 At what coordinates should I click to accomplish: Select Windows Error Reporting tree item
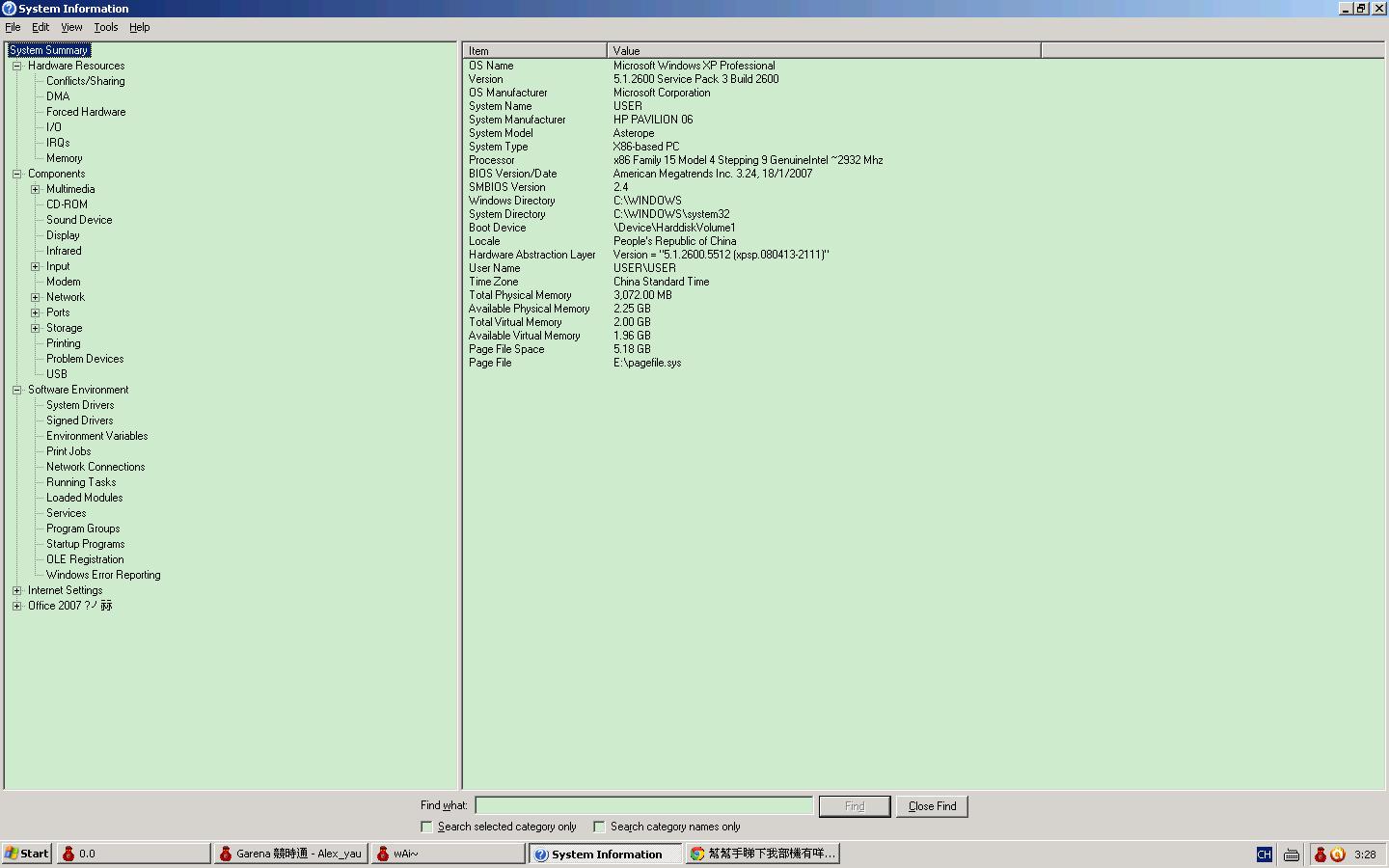tap(103, 575)
